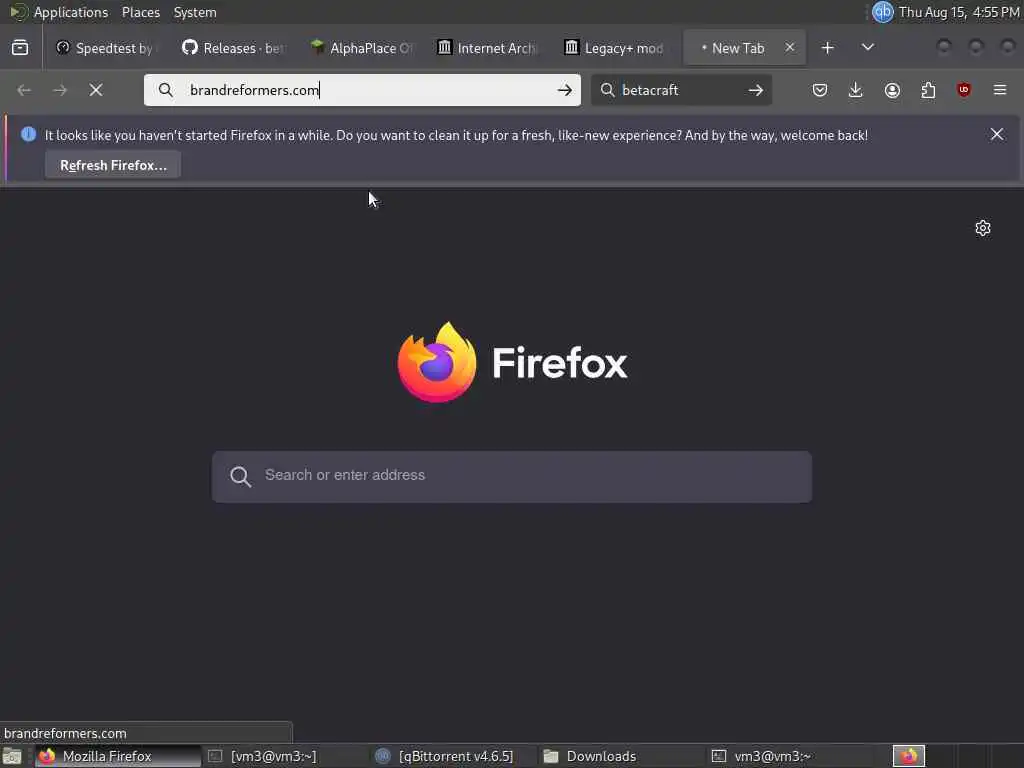Stop loading the page with X button
This screenshot has width=1024, height=768.
96,90
